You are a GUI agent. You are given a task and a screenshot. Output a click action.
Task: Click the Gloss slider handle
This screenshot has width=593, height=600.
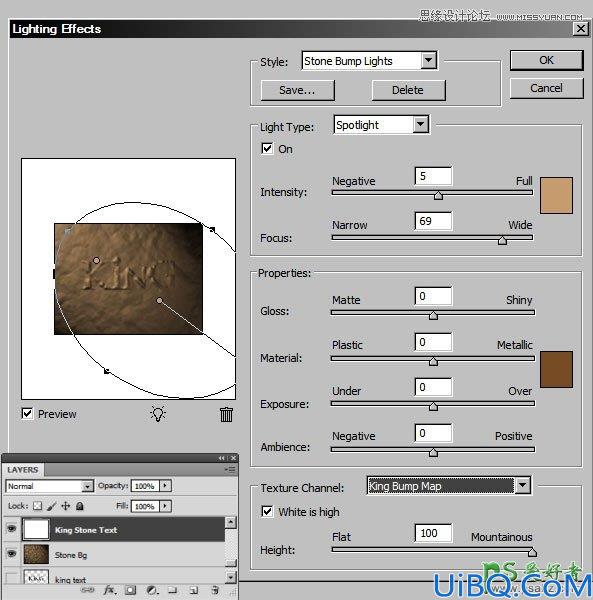point(433,315)
